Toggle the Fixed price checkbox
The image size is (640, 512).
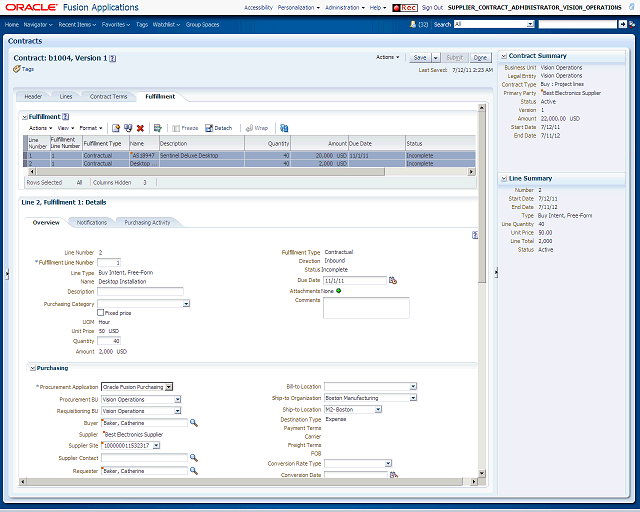coord(100,312)
